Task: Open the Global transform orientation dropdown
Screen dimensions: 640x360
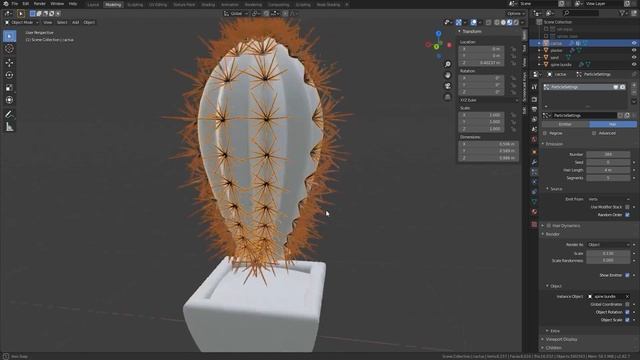Action: click(x=236, y=13)
